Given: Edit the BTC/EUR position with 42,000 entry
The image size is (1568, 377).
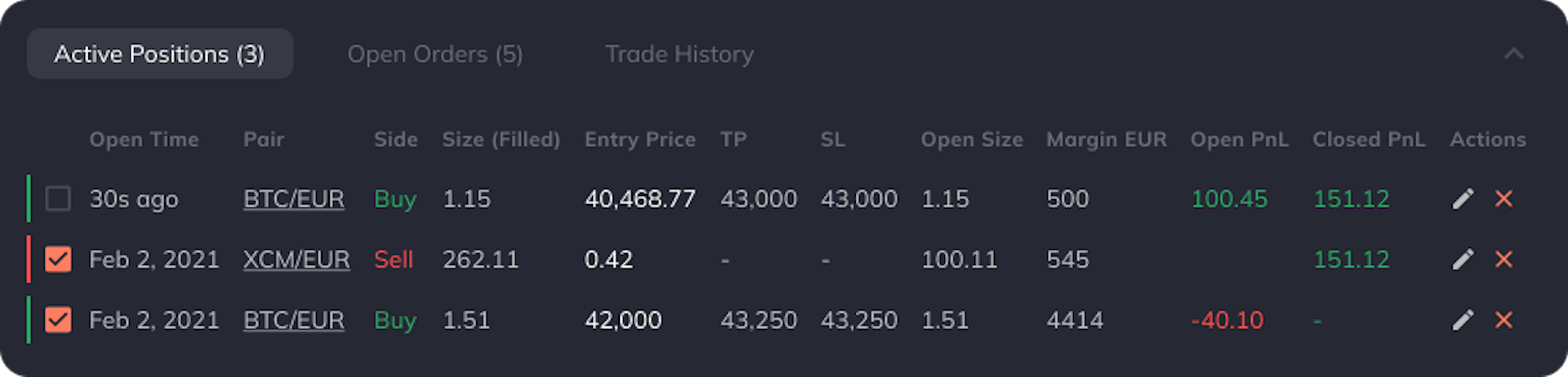Looking at the screenshot, I should point(1463,320).
